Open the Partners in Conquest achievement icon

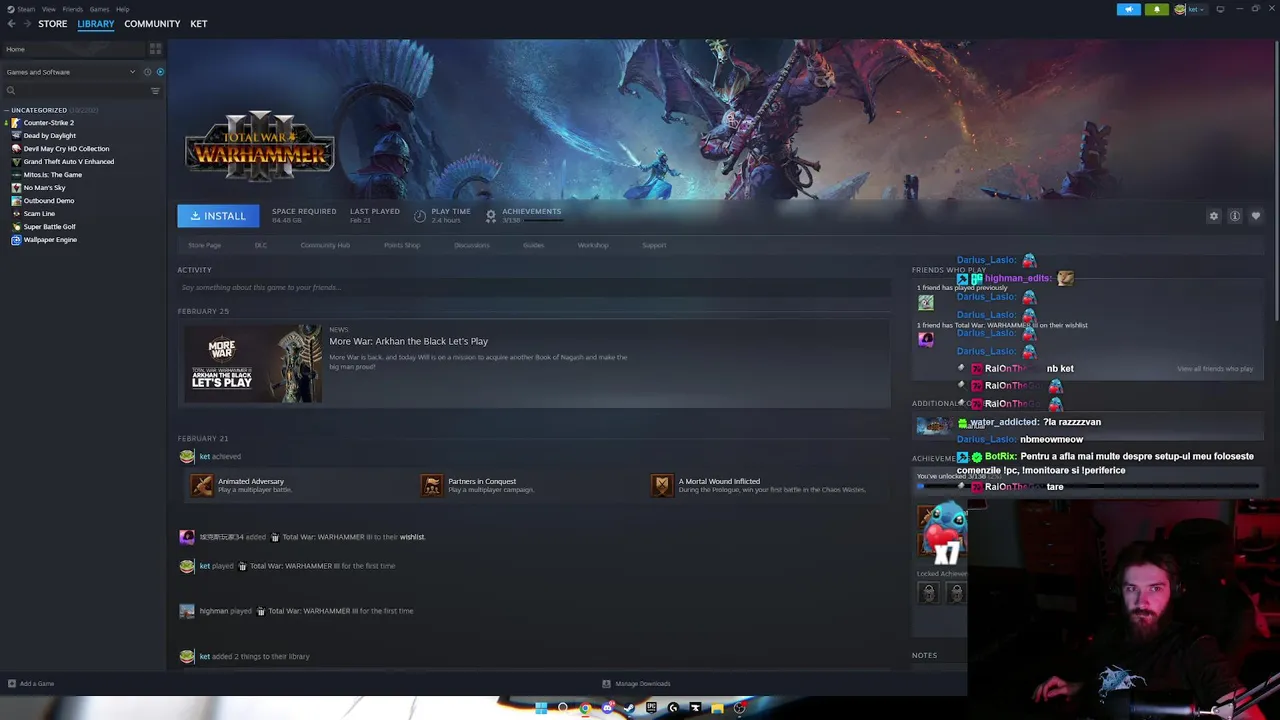tap(432, 485)
